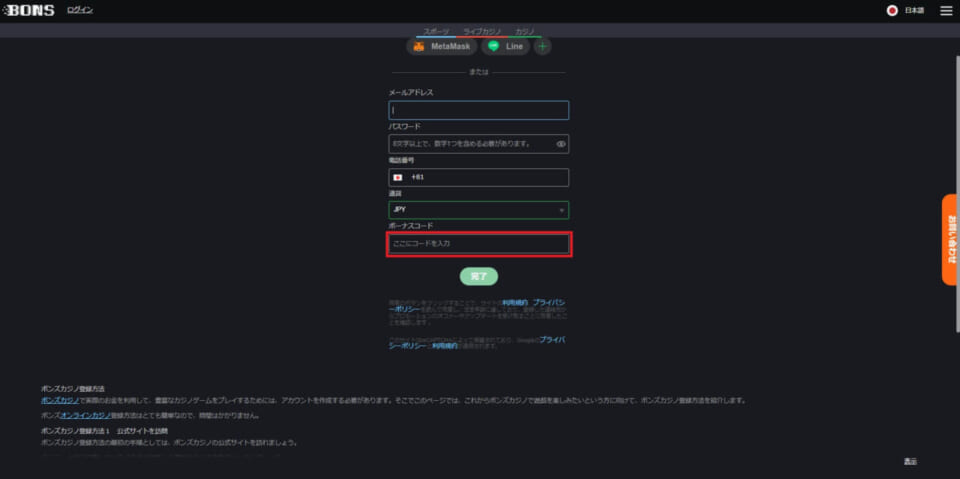Open the 日本語 language selector
Image resolution: width=960 pixels, height=479 pixels.
[914, 11]
